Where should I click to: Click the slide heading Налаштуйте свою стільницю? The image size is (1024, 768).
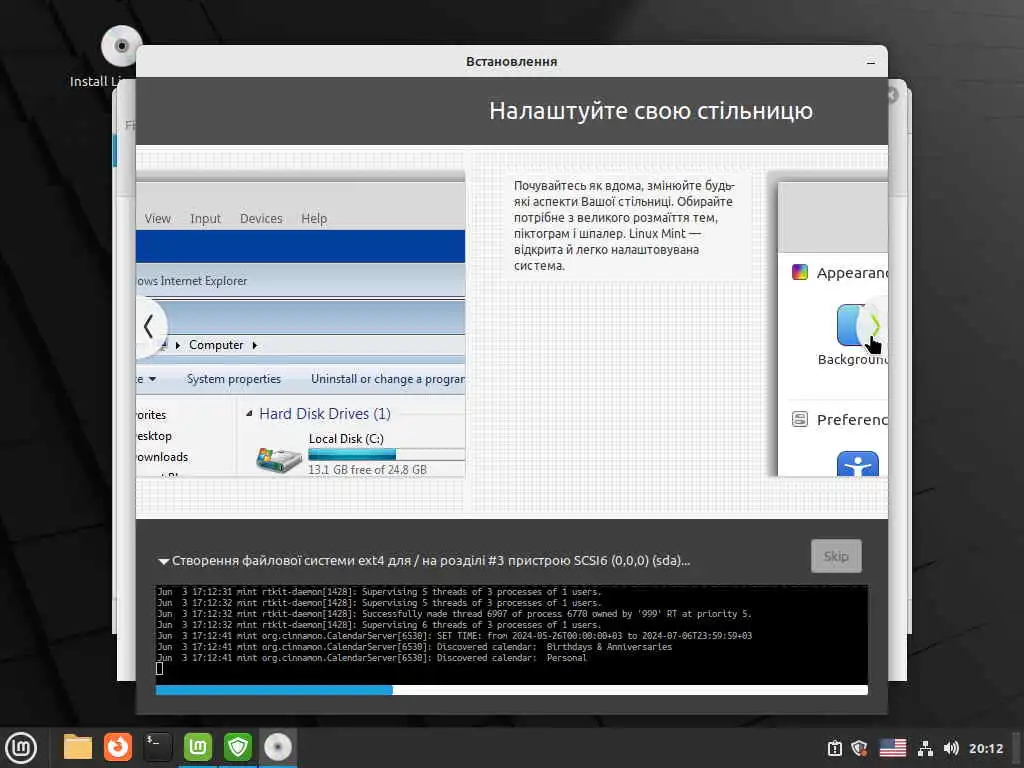click(651, 111)
